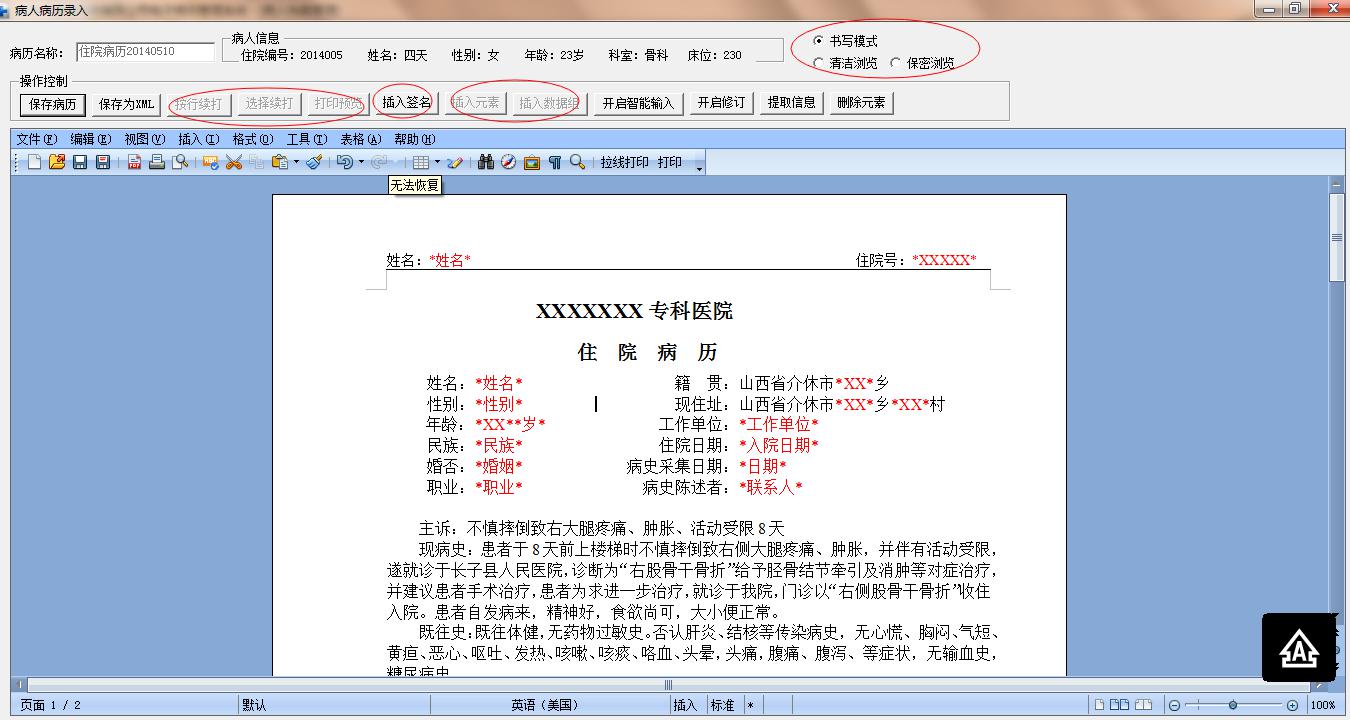The width and height of the screenshot is (1350, 720).
Task: Open the 表格 menu
Action: 360,139
